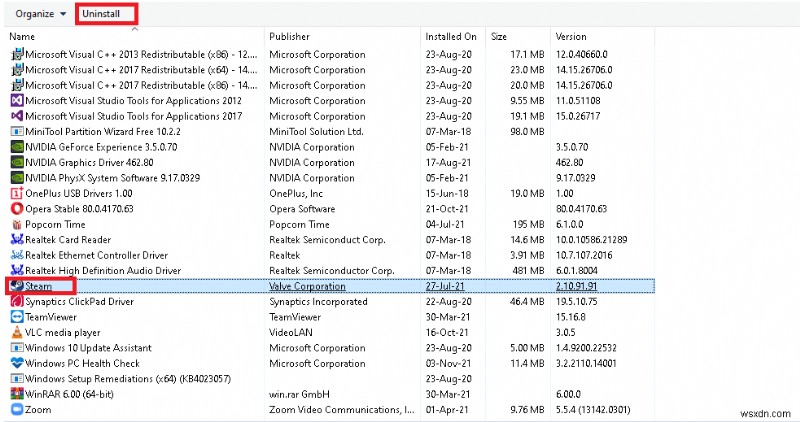
Task: Click version 10.0.10586.21289 cell
Action: click(591, 239)
